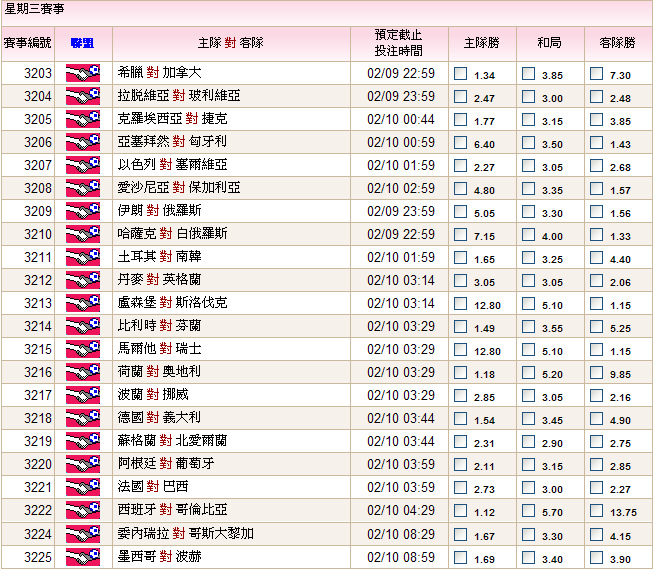Click the blue 聯盟 column header link
The height and width of the screenshot is (571, 655).
(x=83, y=43)
